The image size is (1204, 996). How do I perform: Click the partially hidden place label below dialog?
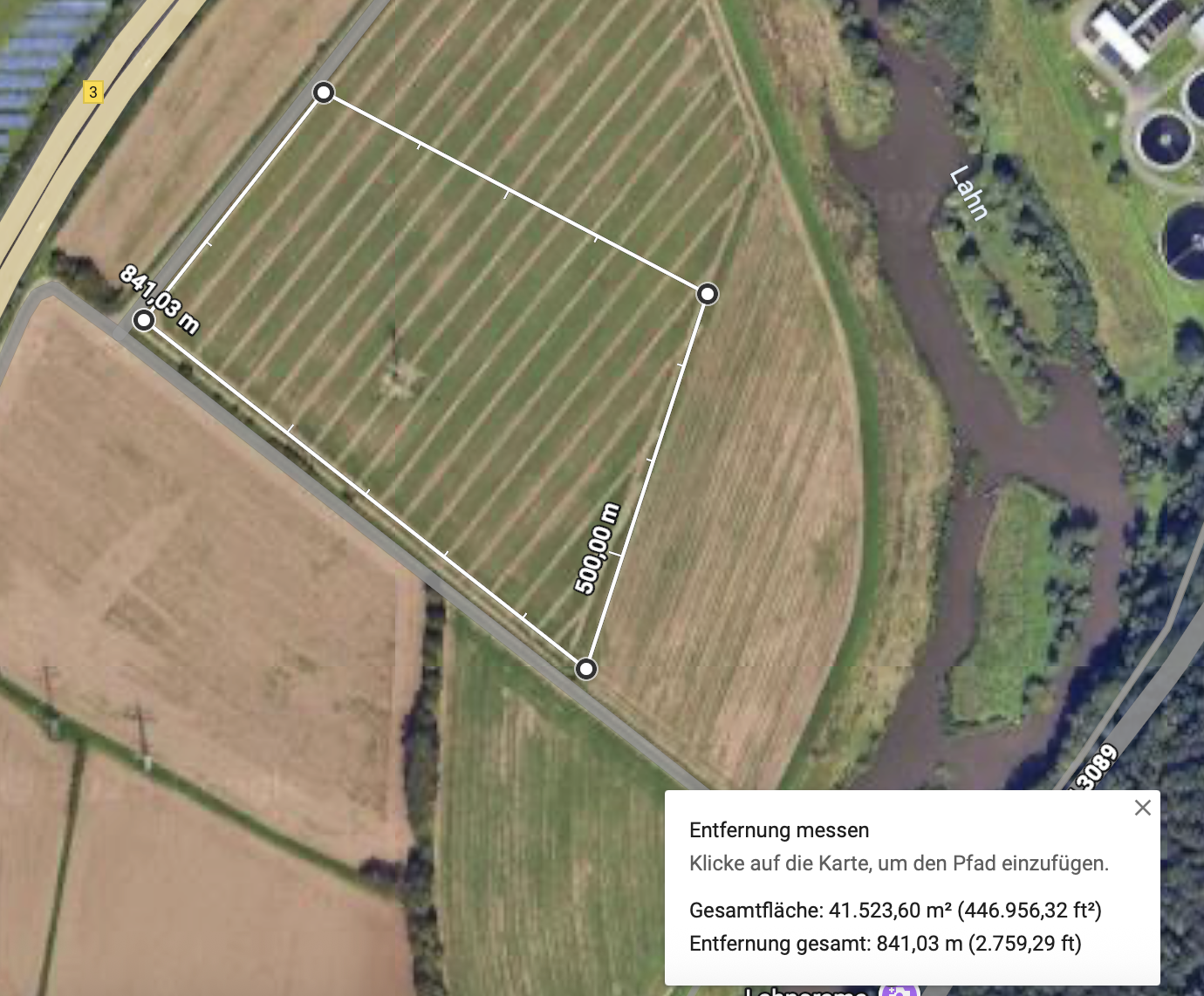[x=807, y=991]
